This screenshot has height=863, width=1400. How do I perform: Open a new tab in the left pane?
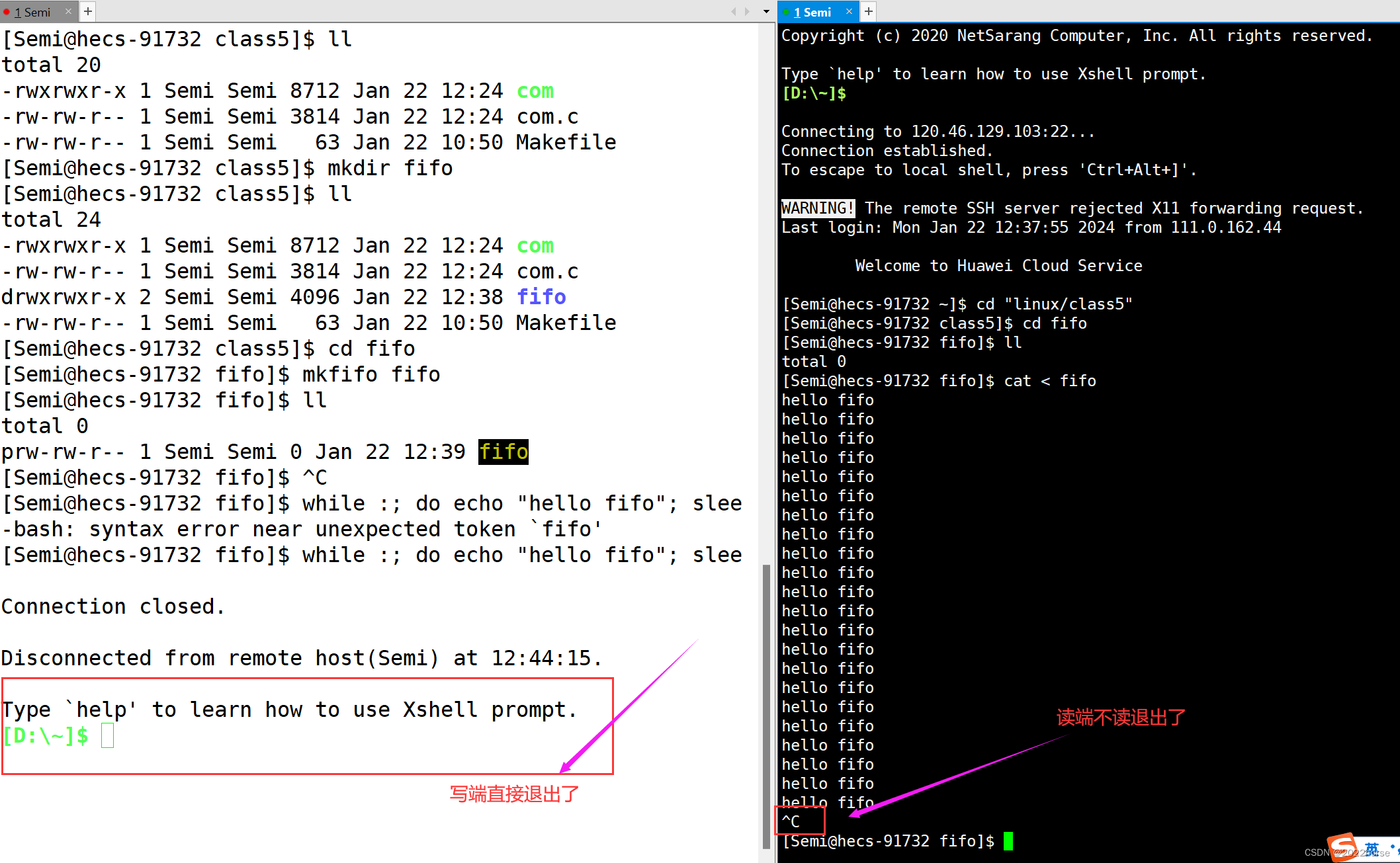(x=87, y=11)
